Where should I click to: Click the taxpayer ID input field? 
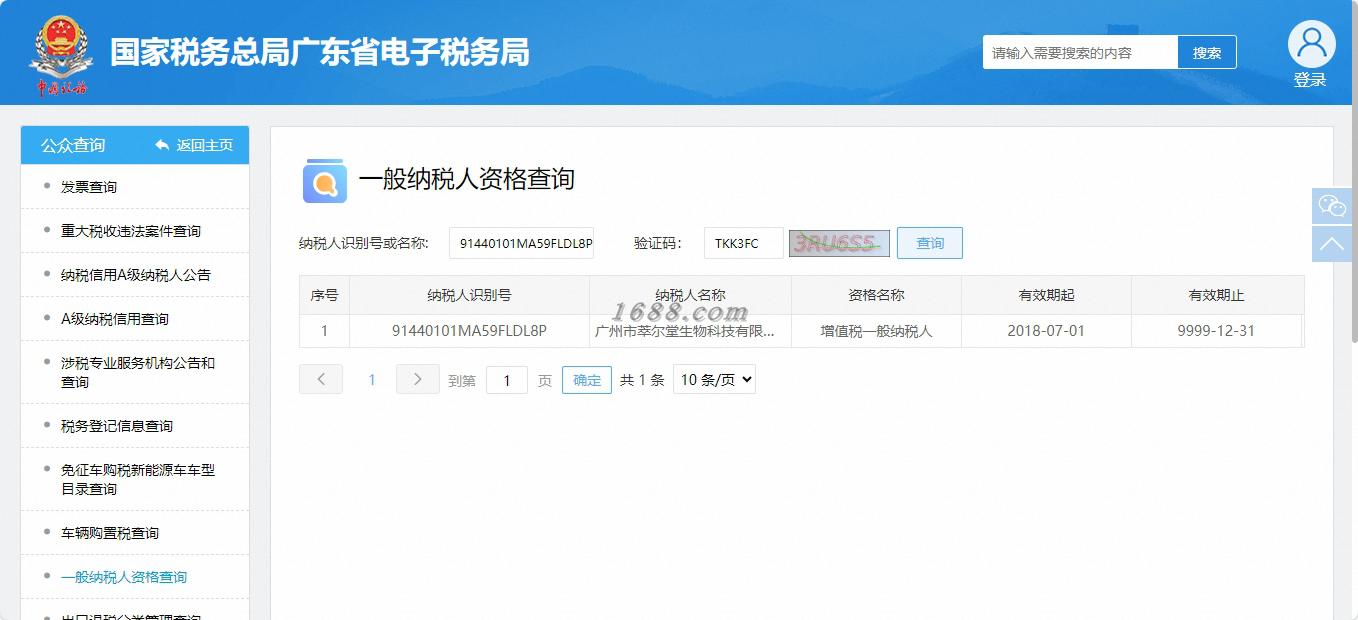[x=521, y=243]
